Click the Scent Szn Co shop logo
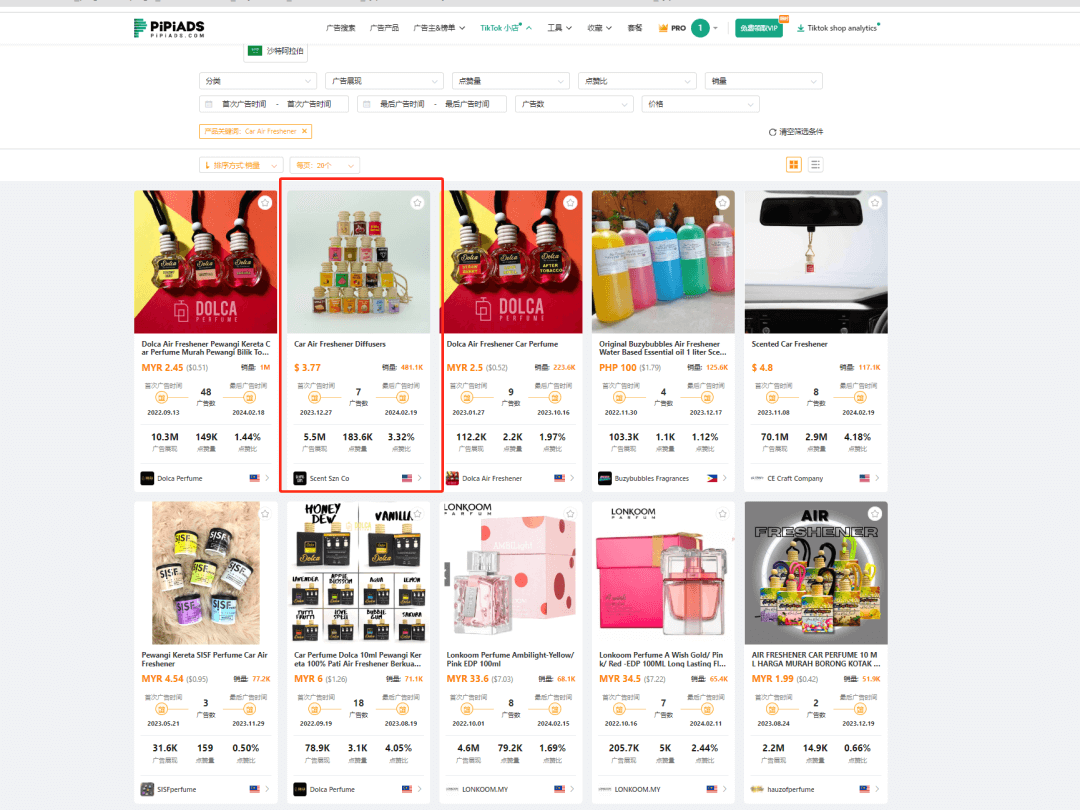Screen dimensions: 1080x810 pyautogui.click(x=299, y=478)
